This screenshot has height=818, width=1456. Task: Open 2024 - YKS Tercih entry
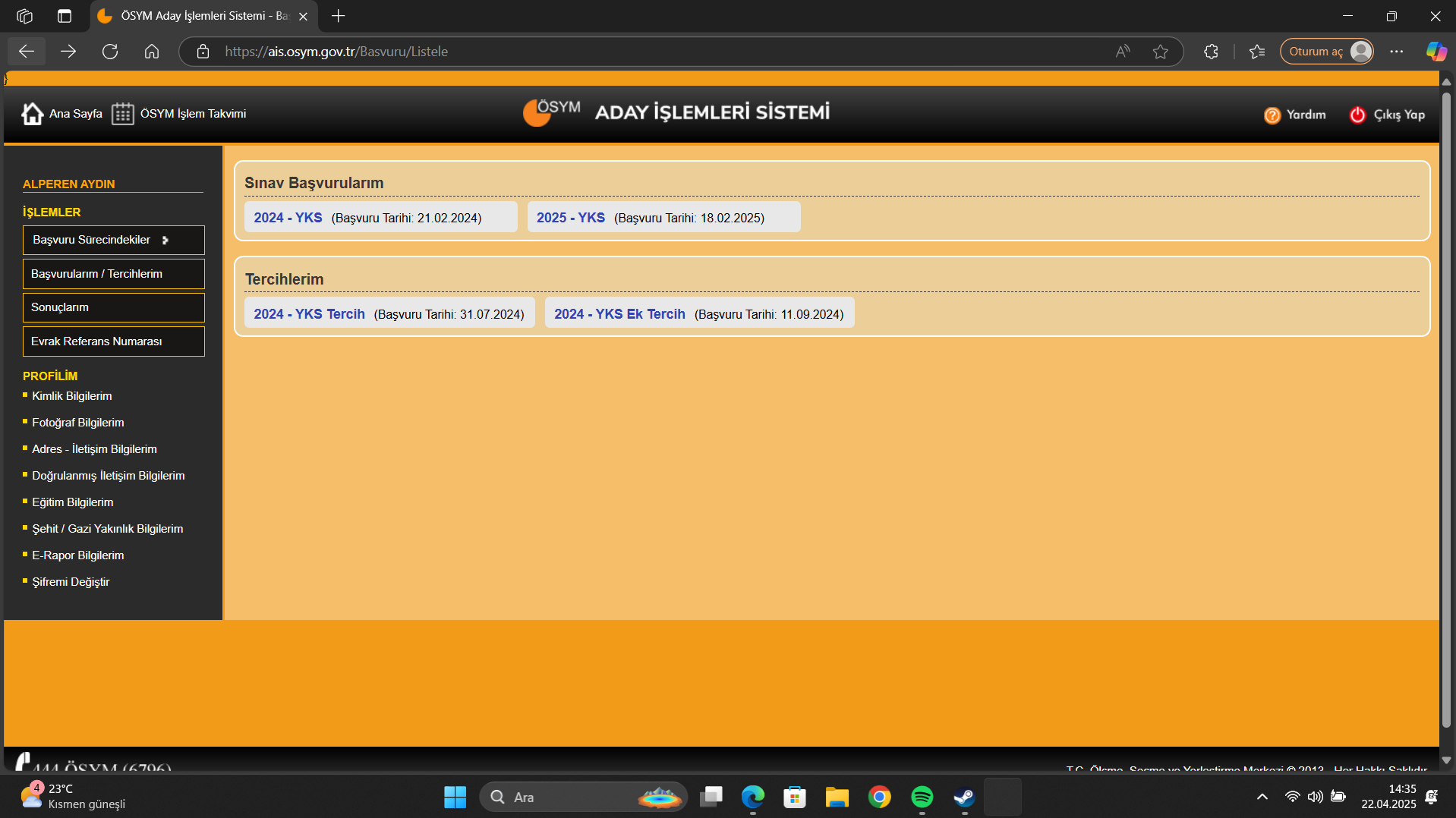[389, 314]
